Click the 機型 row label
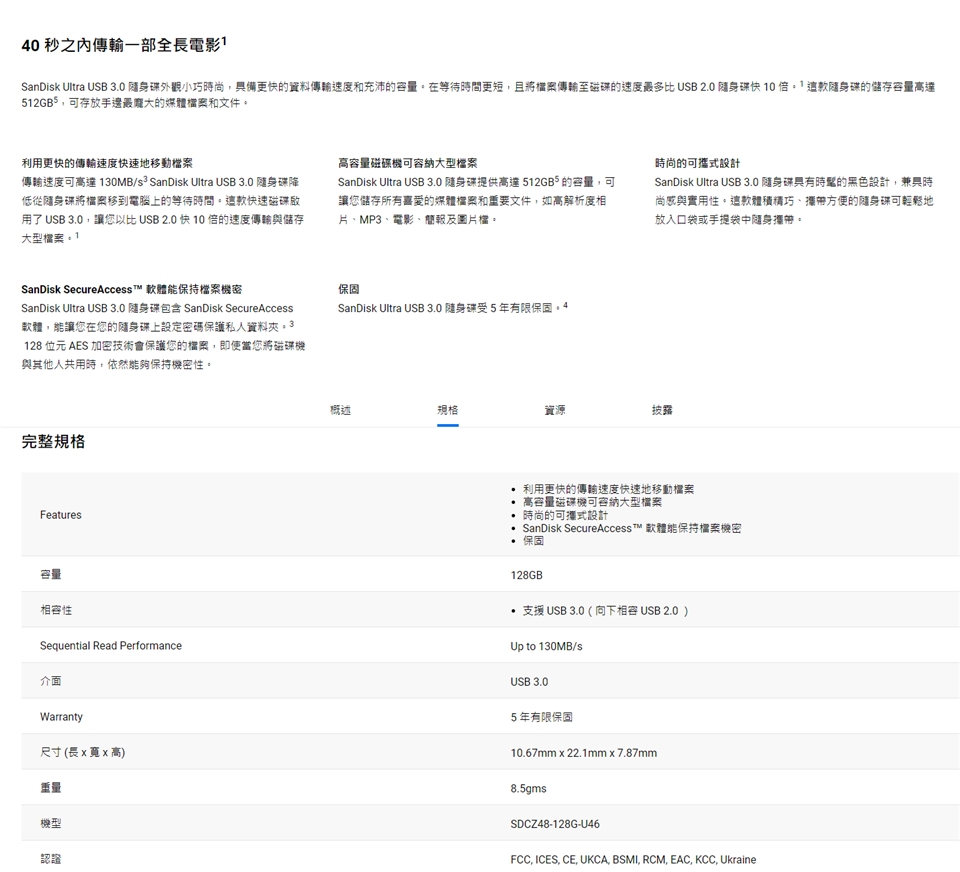The width and height of the screenshot is (960, 872). click(x=51, y=823)
